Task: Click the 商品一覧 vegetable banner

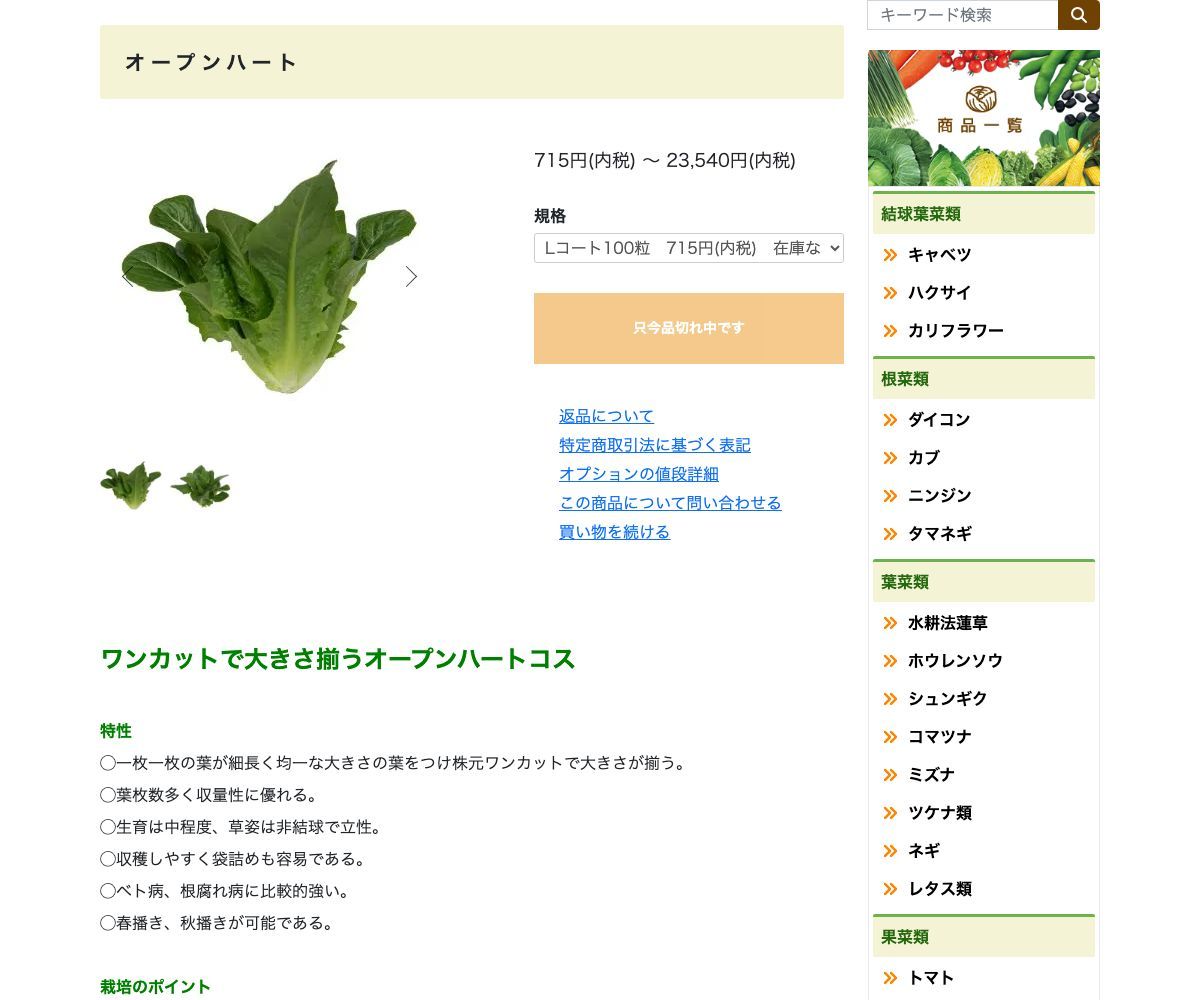Action: point(983,118)
